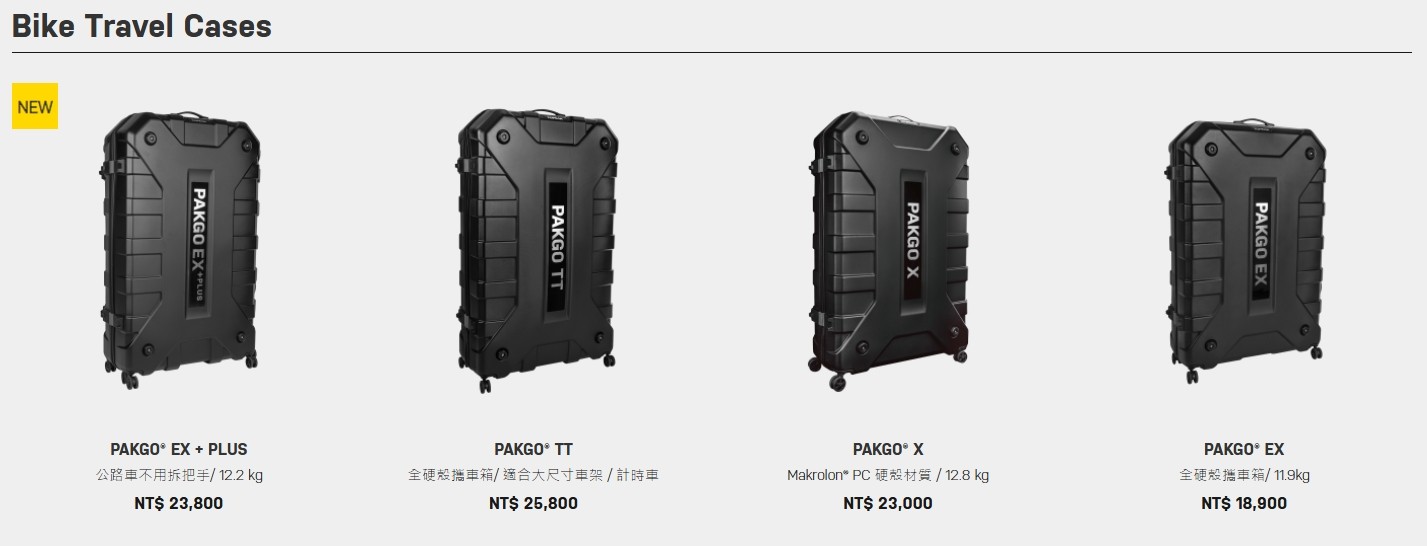Click the 11.9kg description under PAKGO EX
Viewport: 1427px width, 546px height.
click(x=1244, y=475)
